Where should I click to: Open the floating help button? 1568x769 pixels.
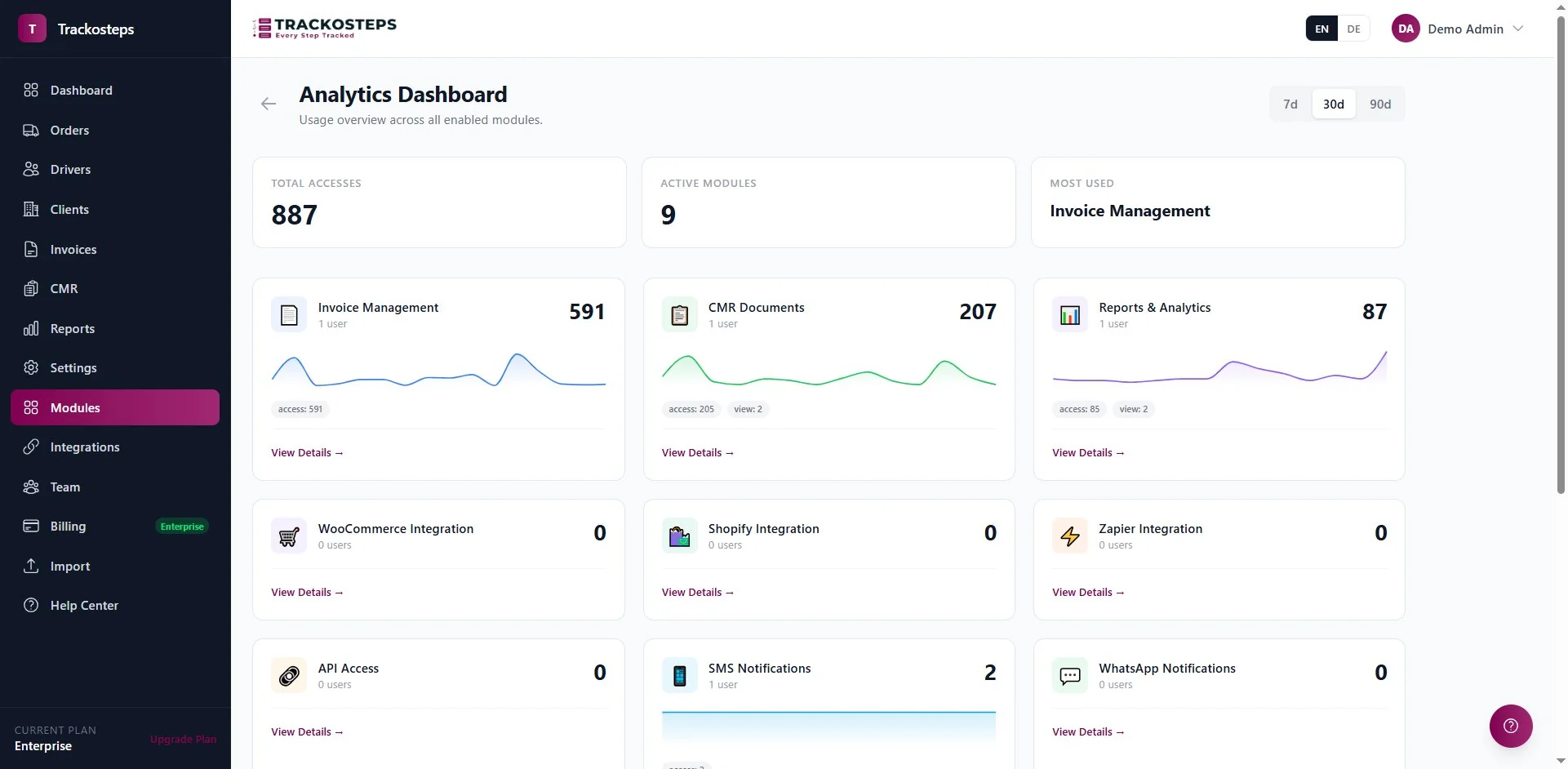[1511, 726]
